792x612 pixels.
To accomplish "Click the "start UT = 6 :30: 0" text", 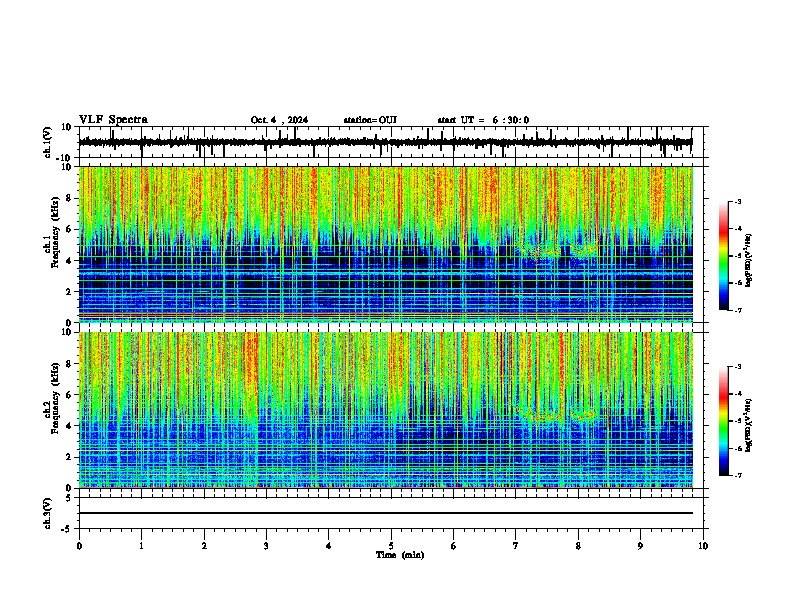I will click(x=483, y=120).
